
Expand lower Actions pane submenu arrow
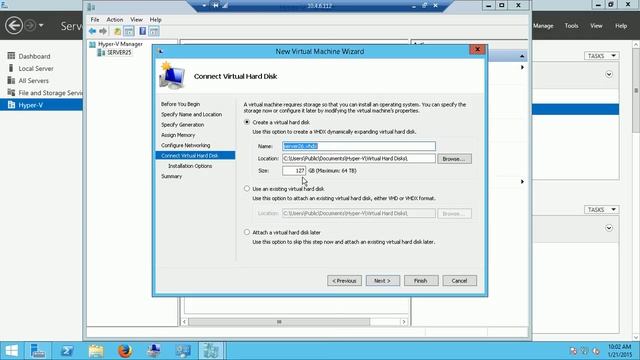tap(522, 182)
